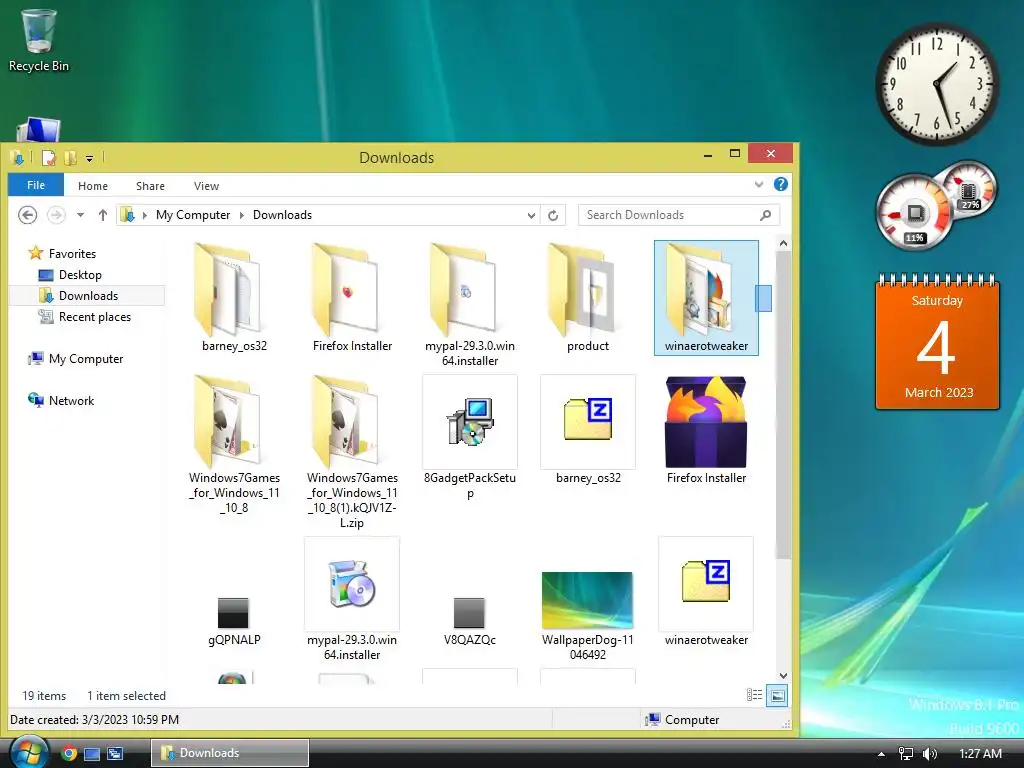The image size is (1024, 768).
Task: Click the Downloads taskbar button
Action: (230, 753)
